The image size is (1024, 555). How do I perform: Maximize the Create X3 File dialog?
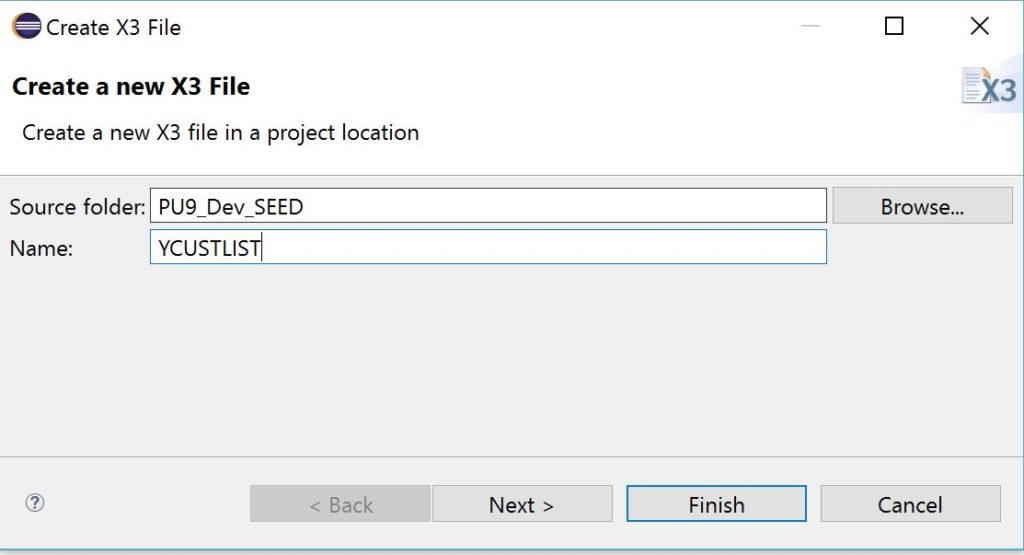[x=894, y=27]
